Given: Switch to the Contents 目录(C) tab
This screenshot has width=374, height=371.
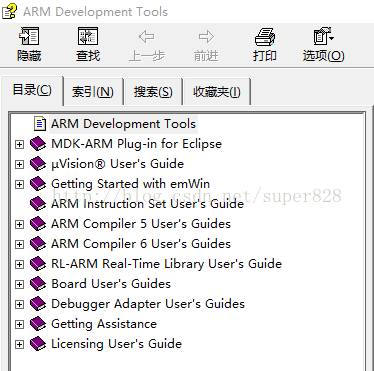Looking at the screenshot, I should tap(32, 90).
